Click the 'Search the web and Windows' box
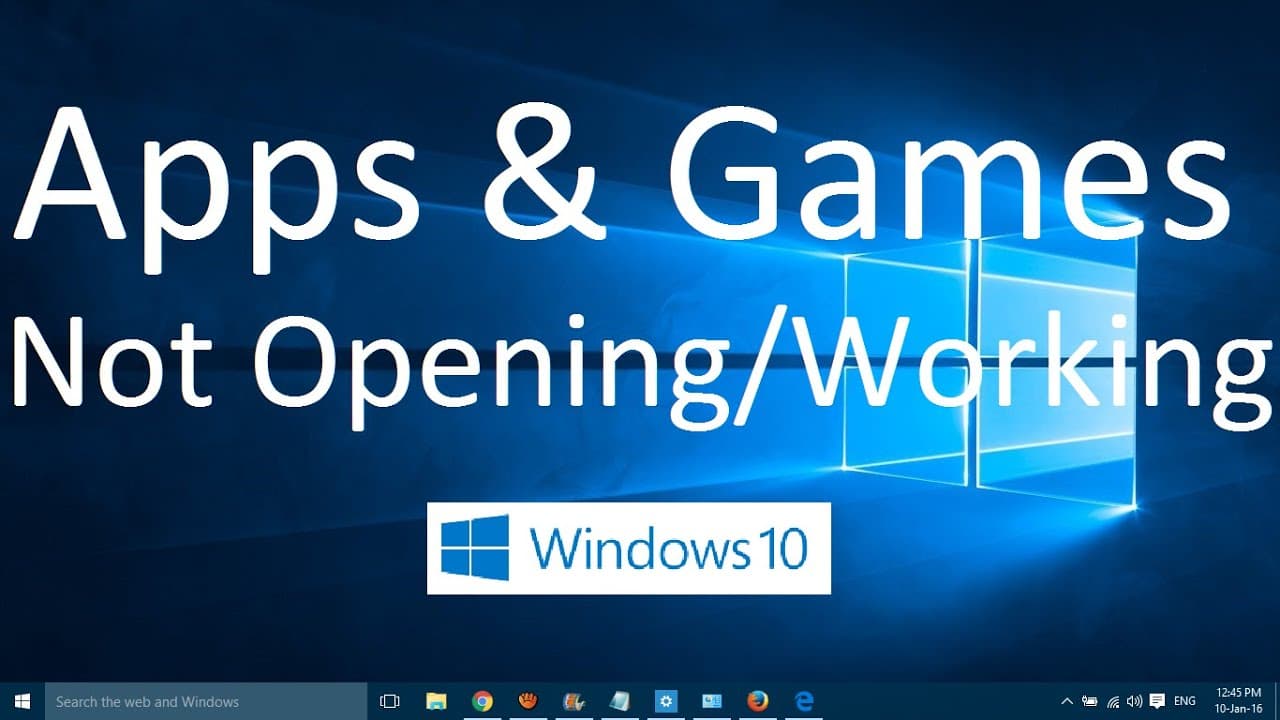This screenshot has width=1280, height=720. (x=207, y=701)
